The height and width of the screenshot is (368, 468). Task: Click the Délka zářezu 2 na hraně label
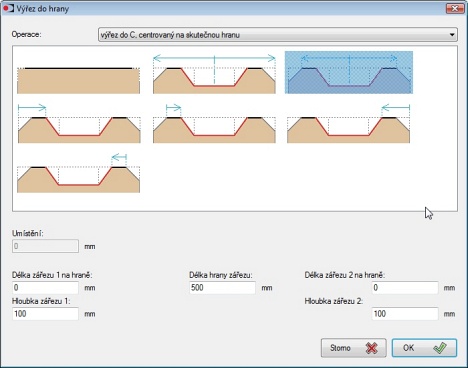(x=345, y=275)
